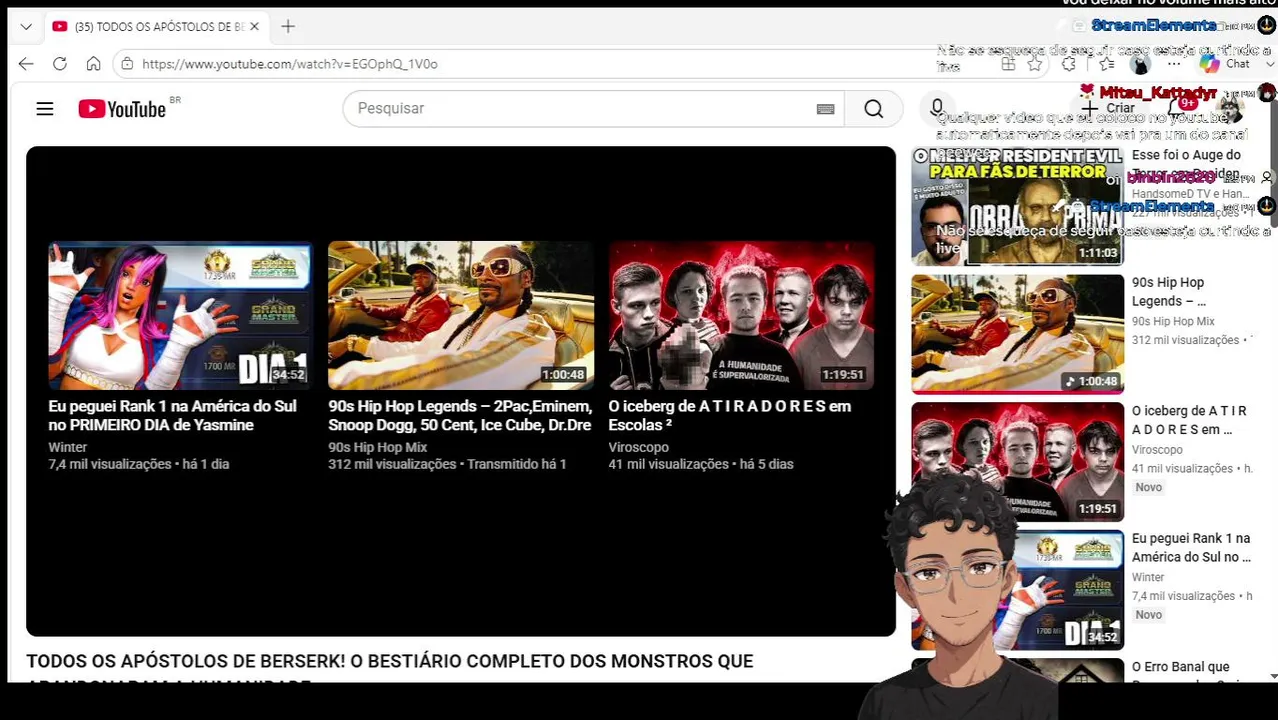1278x720 pixels.
Task: Open the browser extensions puzzle icon
Action: tap(1069, 64)
